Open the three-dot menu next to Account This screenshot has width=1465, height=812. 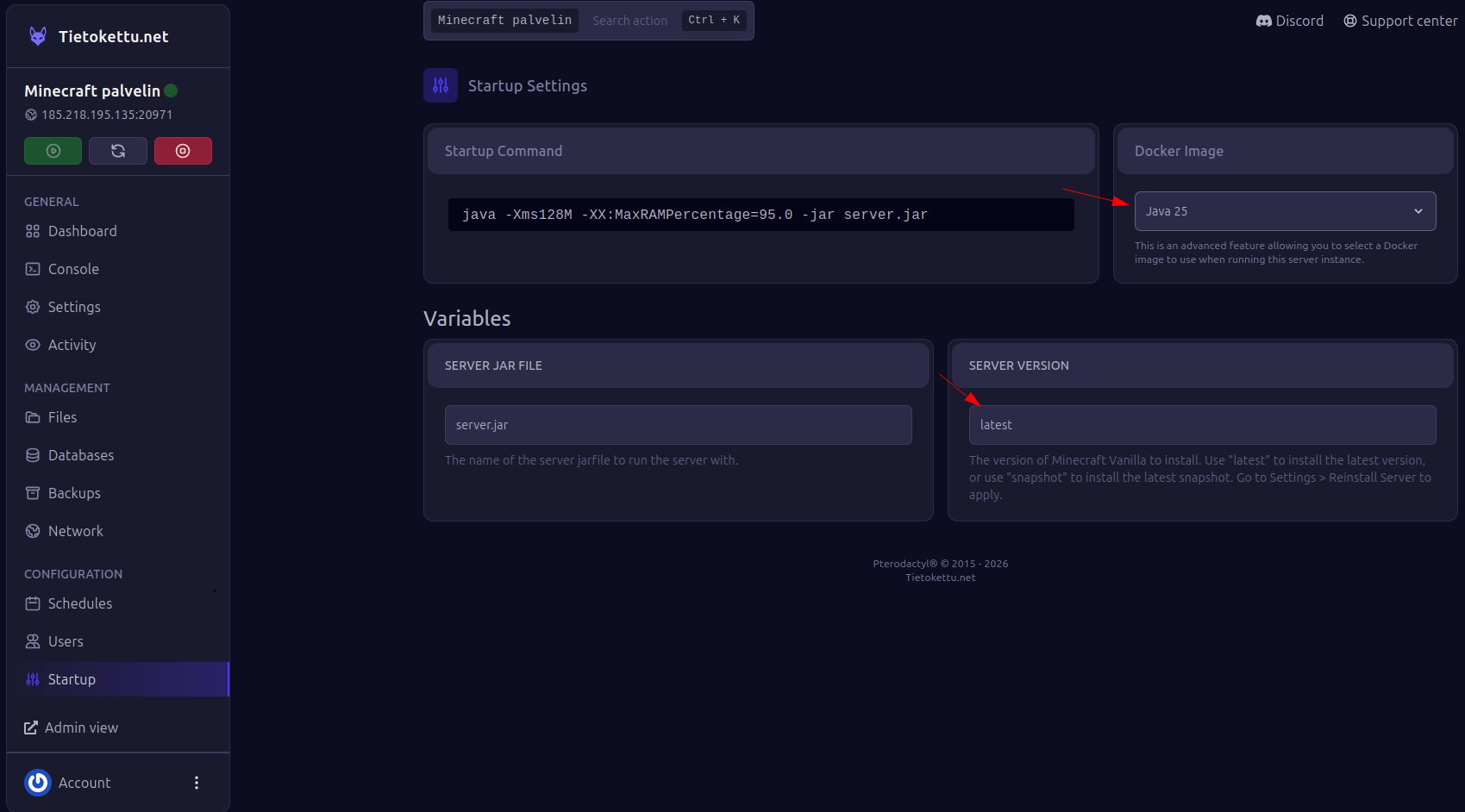pos(197,783)
